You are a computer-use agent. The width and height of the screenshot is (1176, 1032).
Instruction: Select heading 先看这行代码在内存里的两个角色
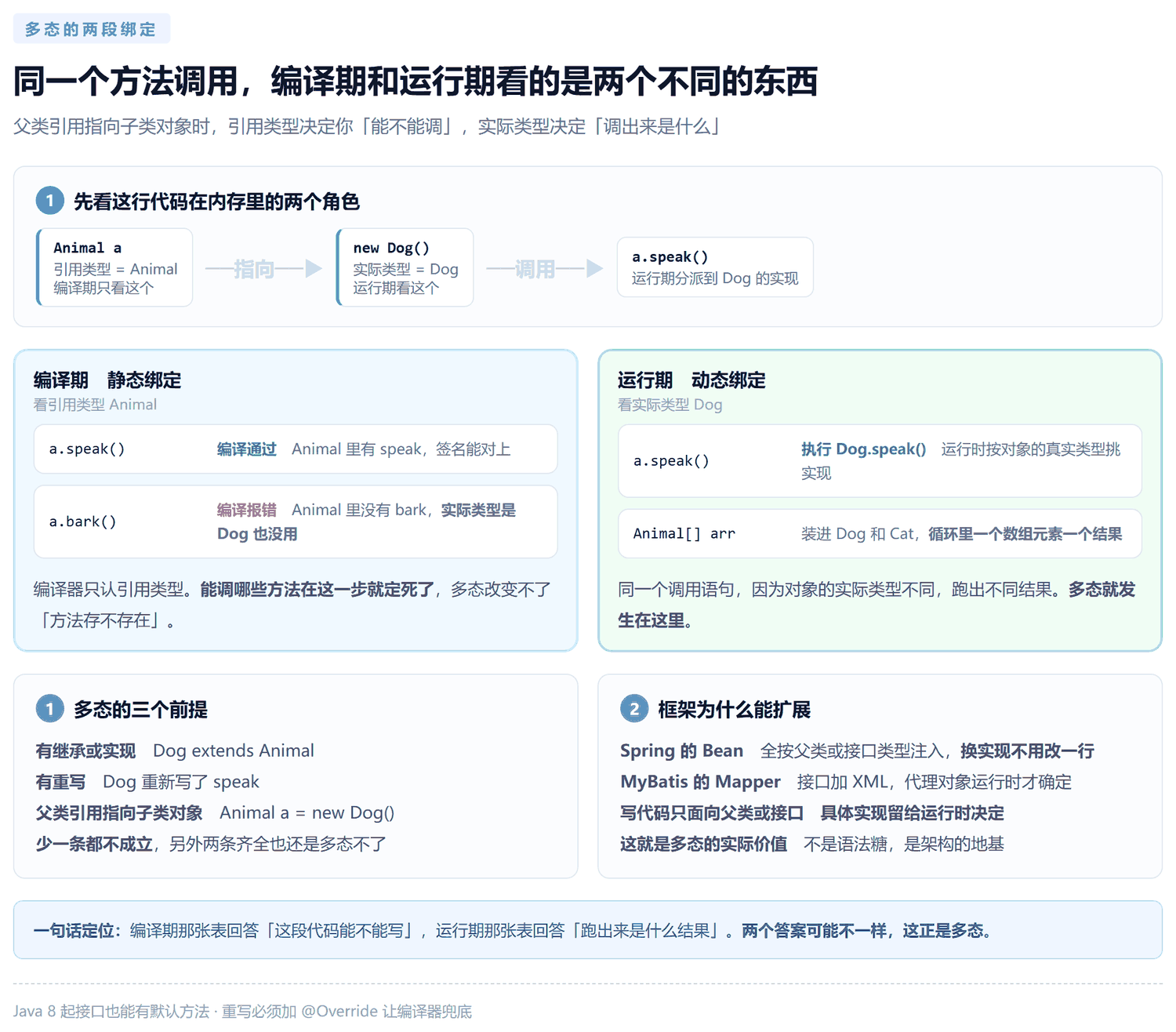[216, 202]
